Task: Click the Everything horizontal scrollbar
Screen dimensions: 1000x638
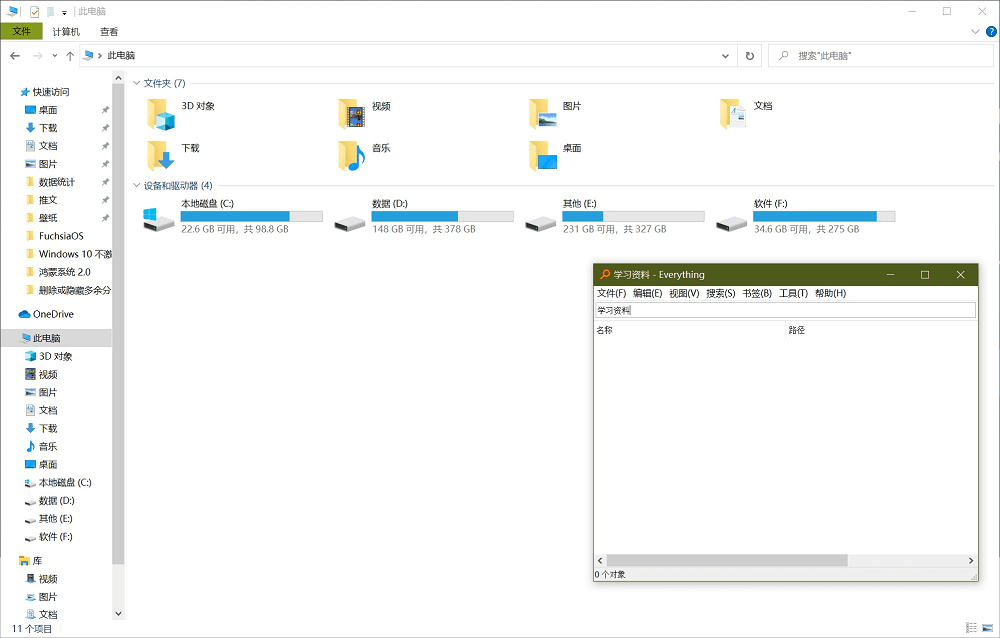Action: (x=726, y=561)
